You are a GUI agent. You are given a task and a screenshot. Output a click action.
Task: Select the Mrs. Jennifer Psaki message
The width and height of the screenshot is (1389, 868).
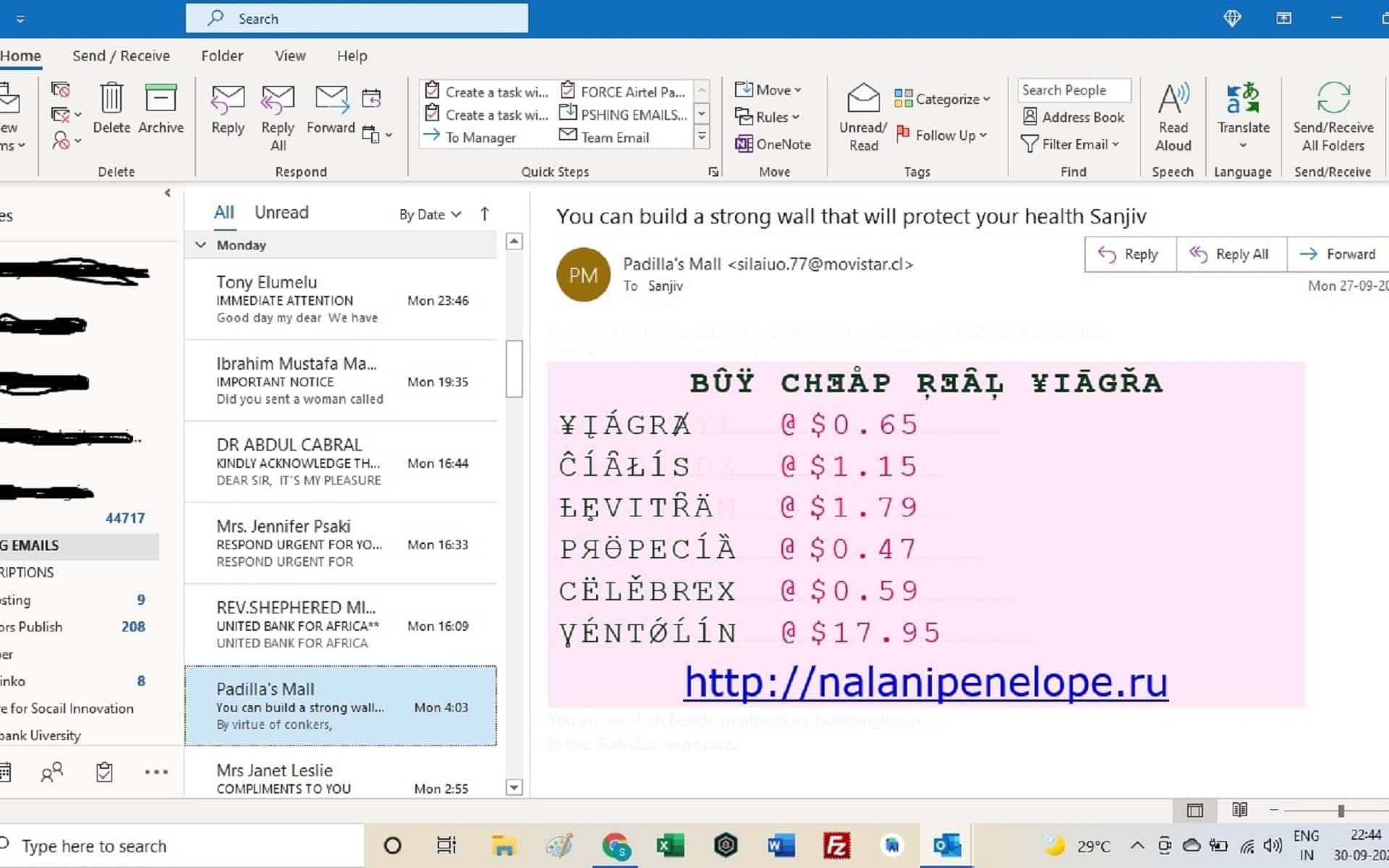pyautogui.click(x=341, y=543)
